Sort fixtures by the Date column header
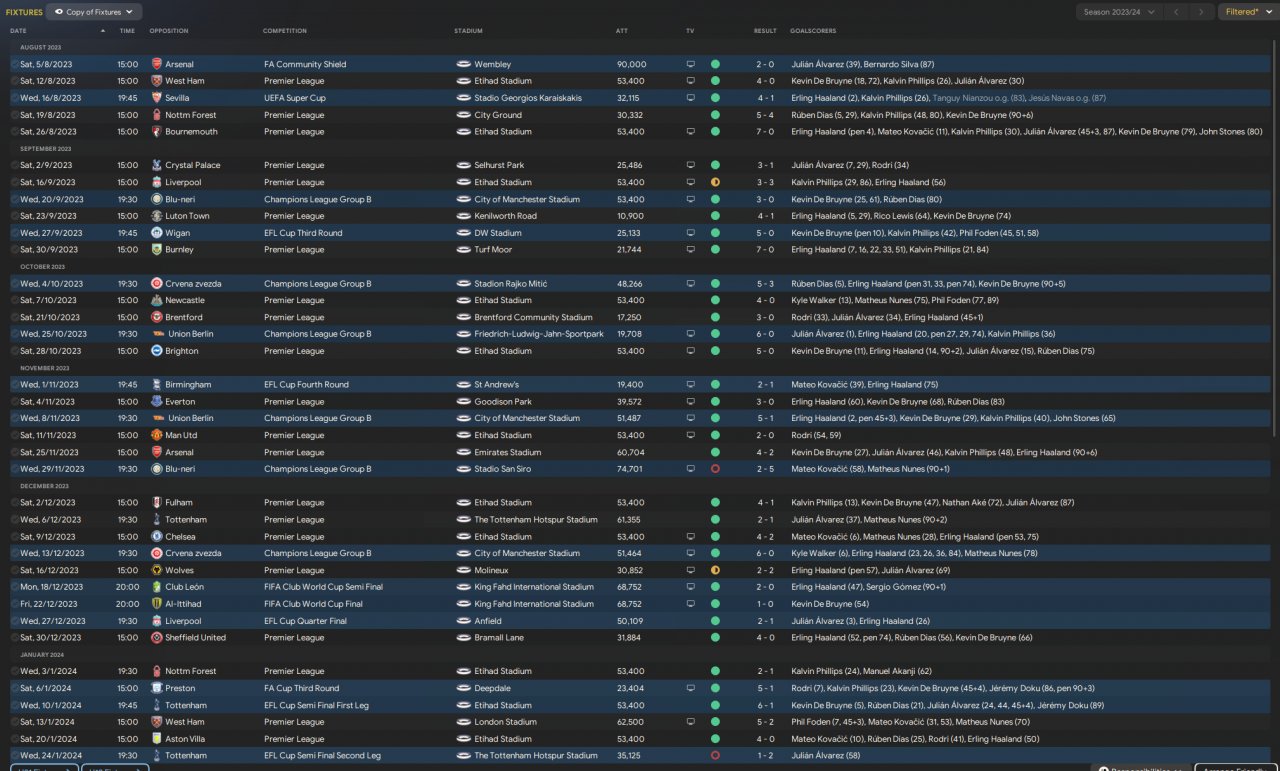Viewport: 1280px width, 771px height. [18, 31]
